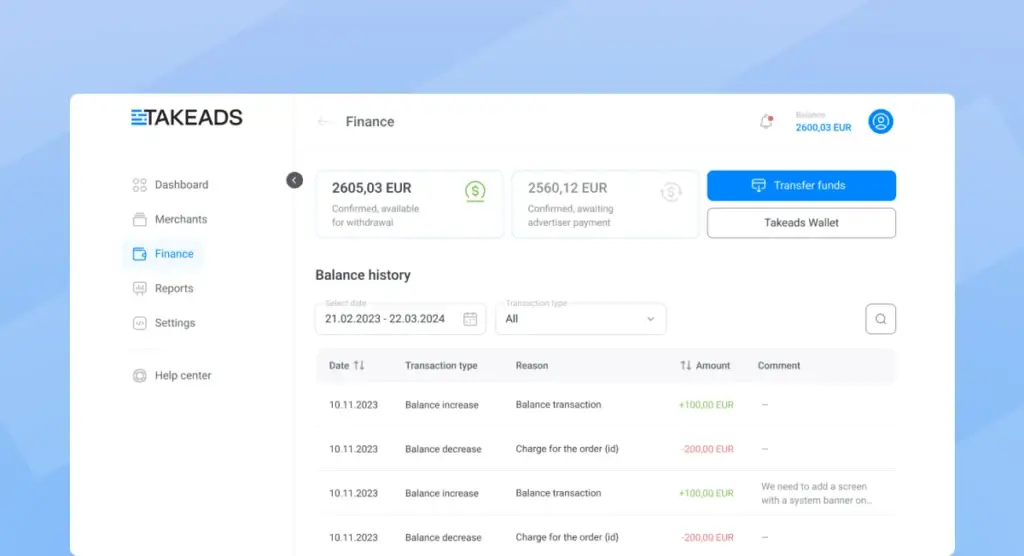This screenshot has height=556, width=1024.
Task: Click first row's Balance transaction reason
Action: (558, 404)
